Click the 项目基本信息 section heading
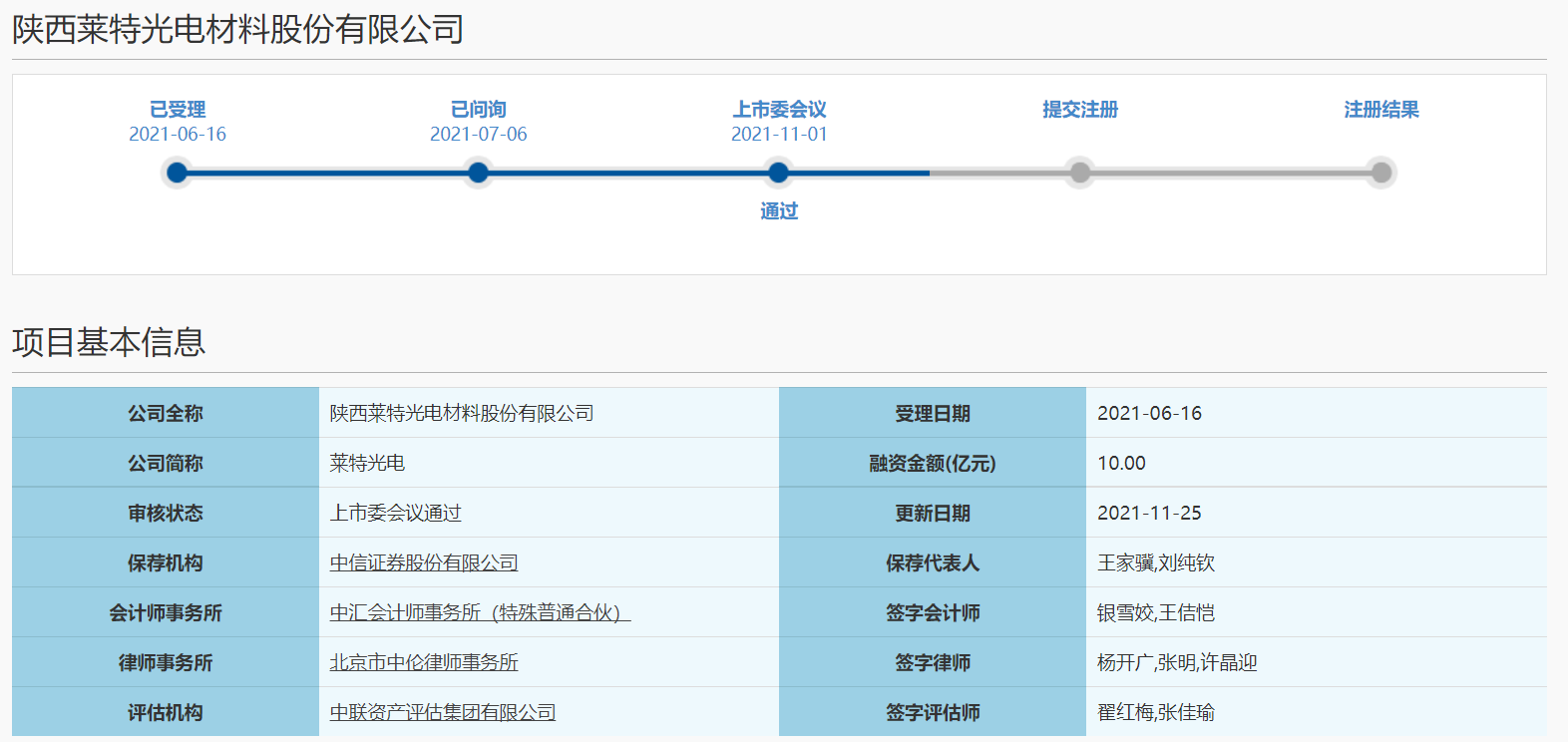This screenshot has width=1568, height=742. (109, 342)
